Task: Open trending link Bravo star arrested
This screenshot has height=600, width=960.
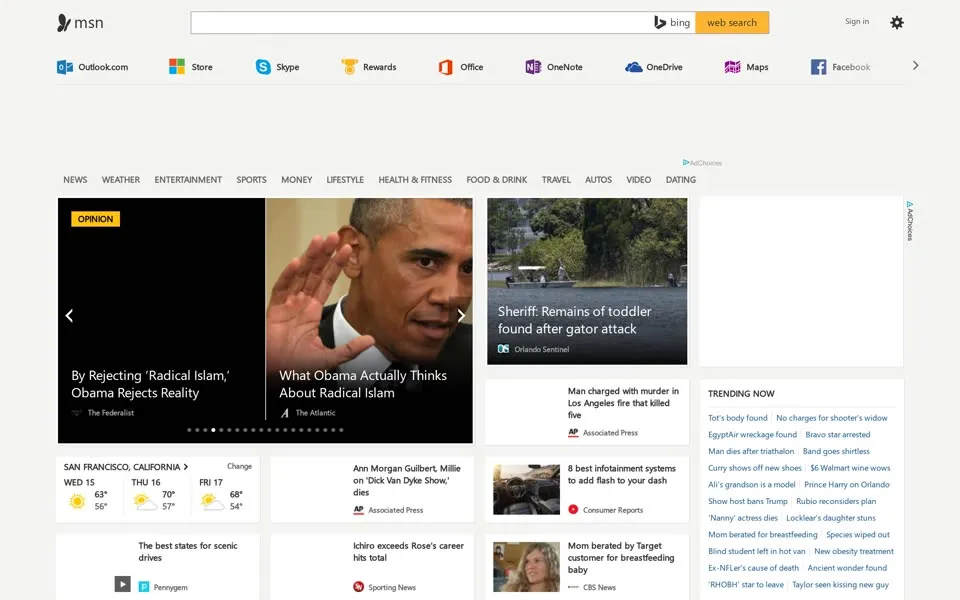Action: [x=838, y=434]
